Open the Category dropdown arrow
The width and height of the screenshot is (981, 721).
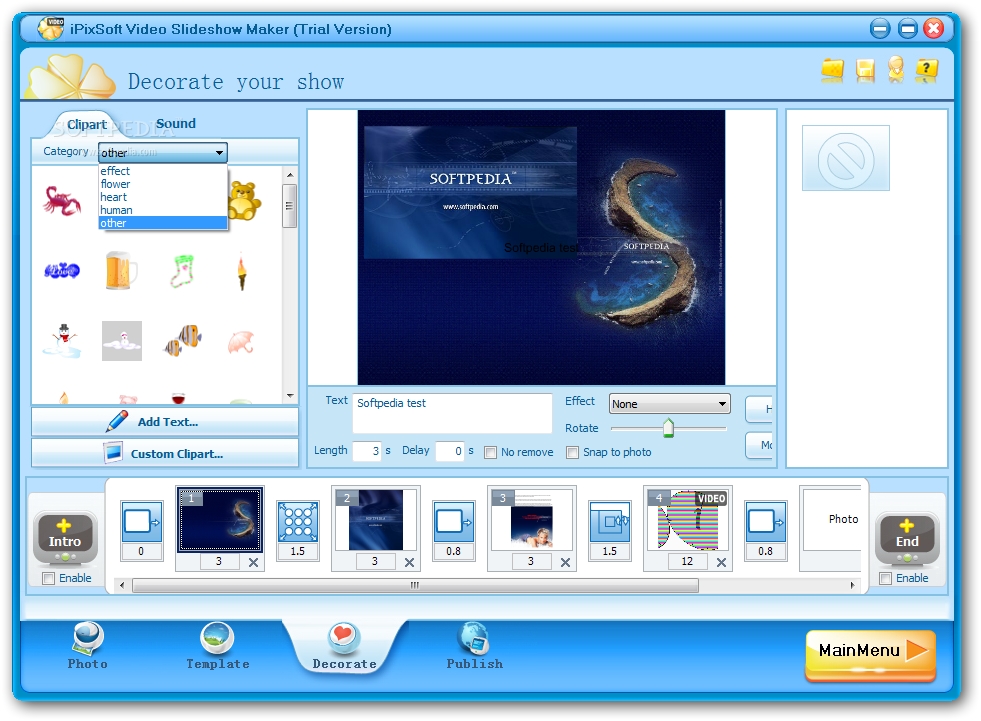click(219, 153)
